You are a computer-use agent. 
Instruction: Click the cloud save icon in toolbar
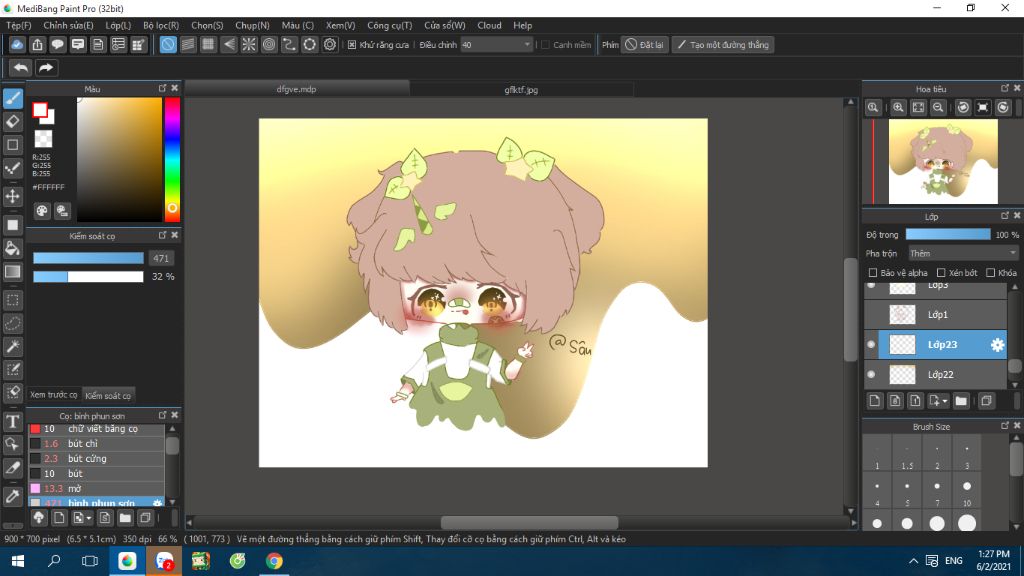pos(17,44)
